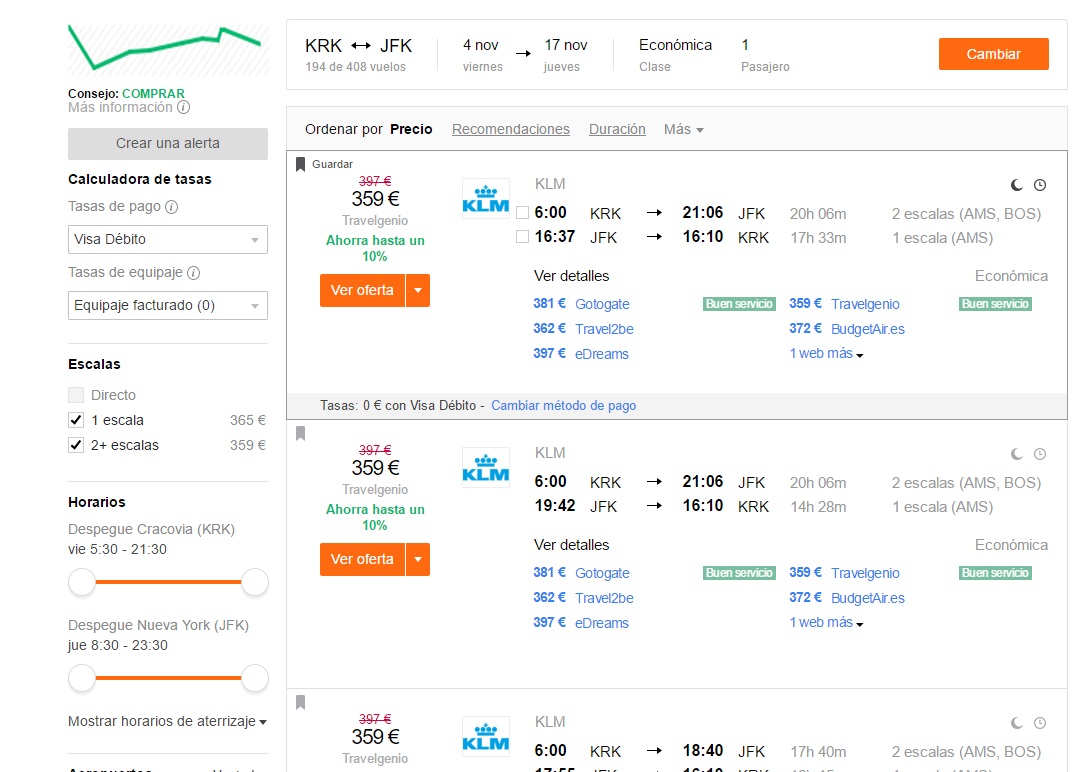Screen dimensions: 1081x772
Task: Click the price trend chart thumbnail
Action: (168, 50)
